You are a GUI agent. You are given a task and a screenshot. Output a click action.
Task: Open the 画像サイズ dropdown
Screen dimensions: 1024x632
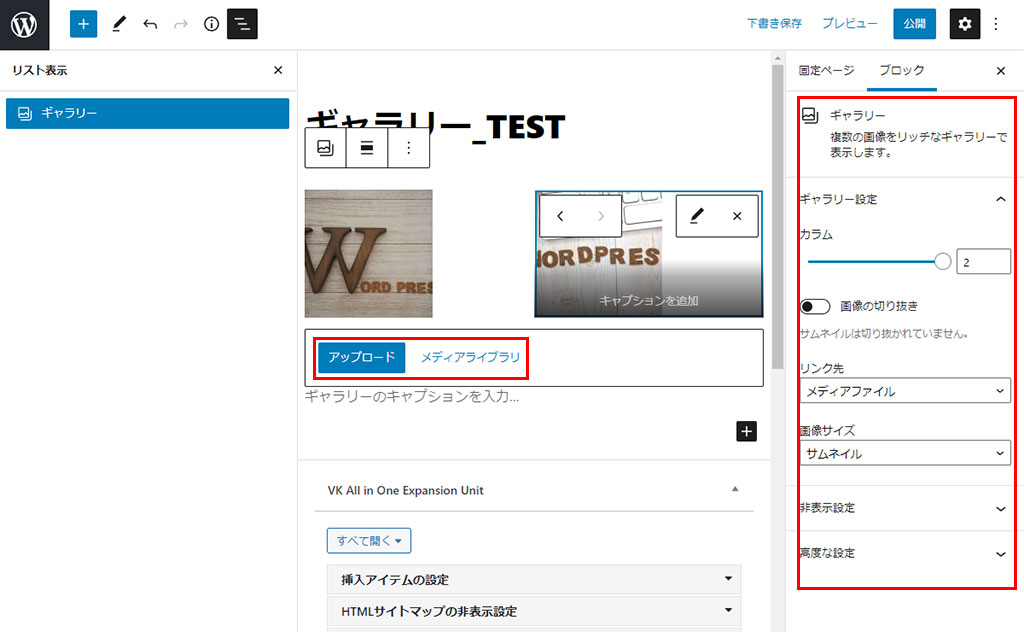tap(905, 454)
